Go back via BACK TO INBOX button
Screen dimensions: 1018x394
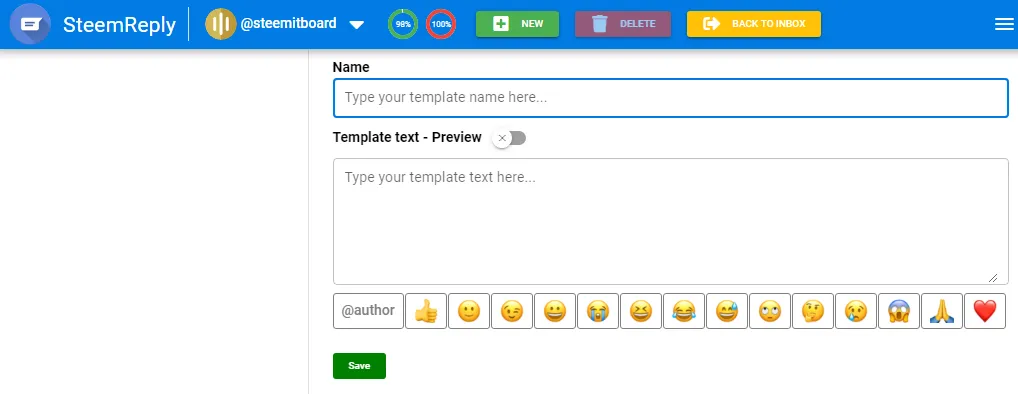click(x=754, y=24)
